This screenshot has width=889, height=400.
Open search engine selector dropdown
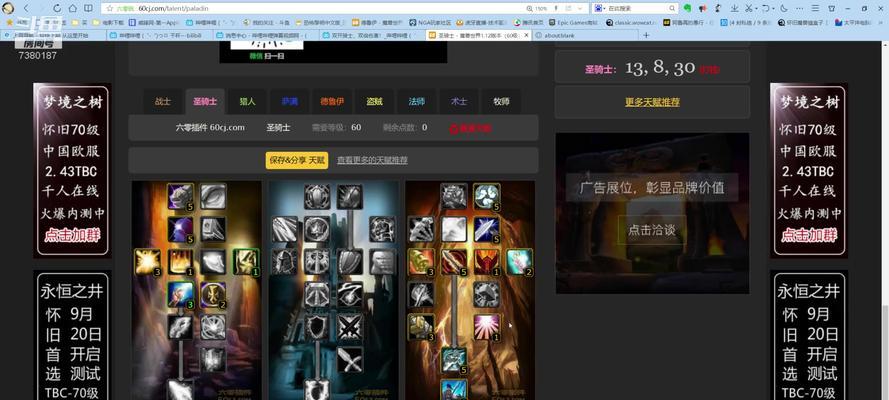click(600, 8)
